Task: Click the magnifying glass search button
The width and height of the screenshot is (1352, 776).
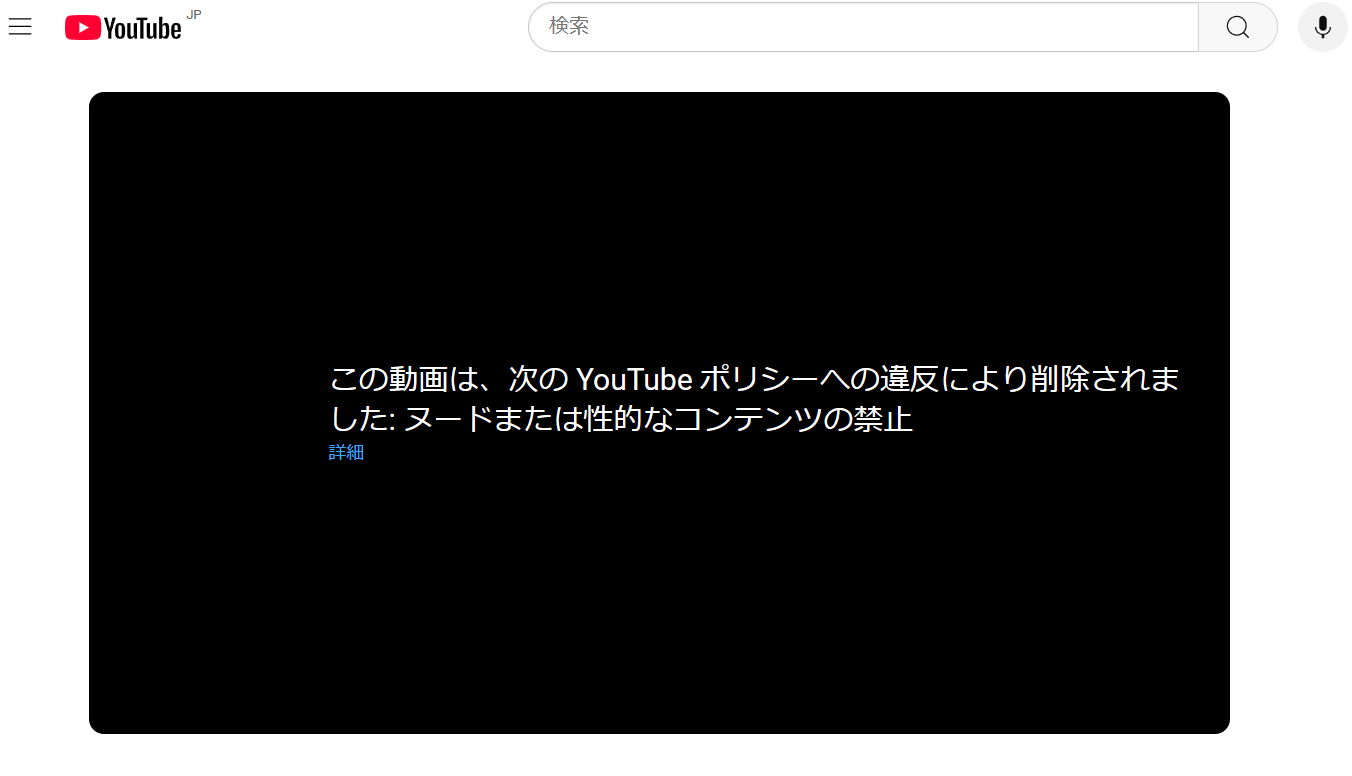Action: [x=1237, y=27]
